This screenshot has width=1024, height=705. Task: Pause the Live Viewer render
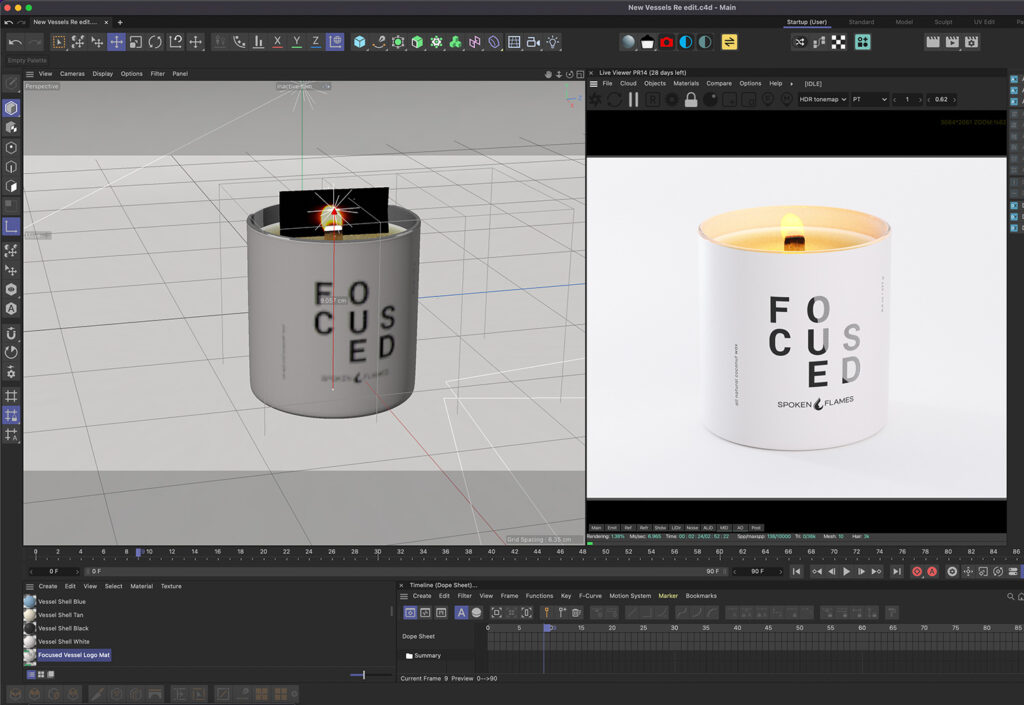(x=631, y=100)
